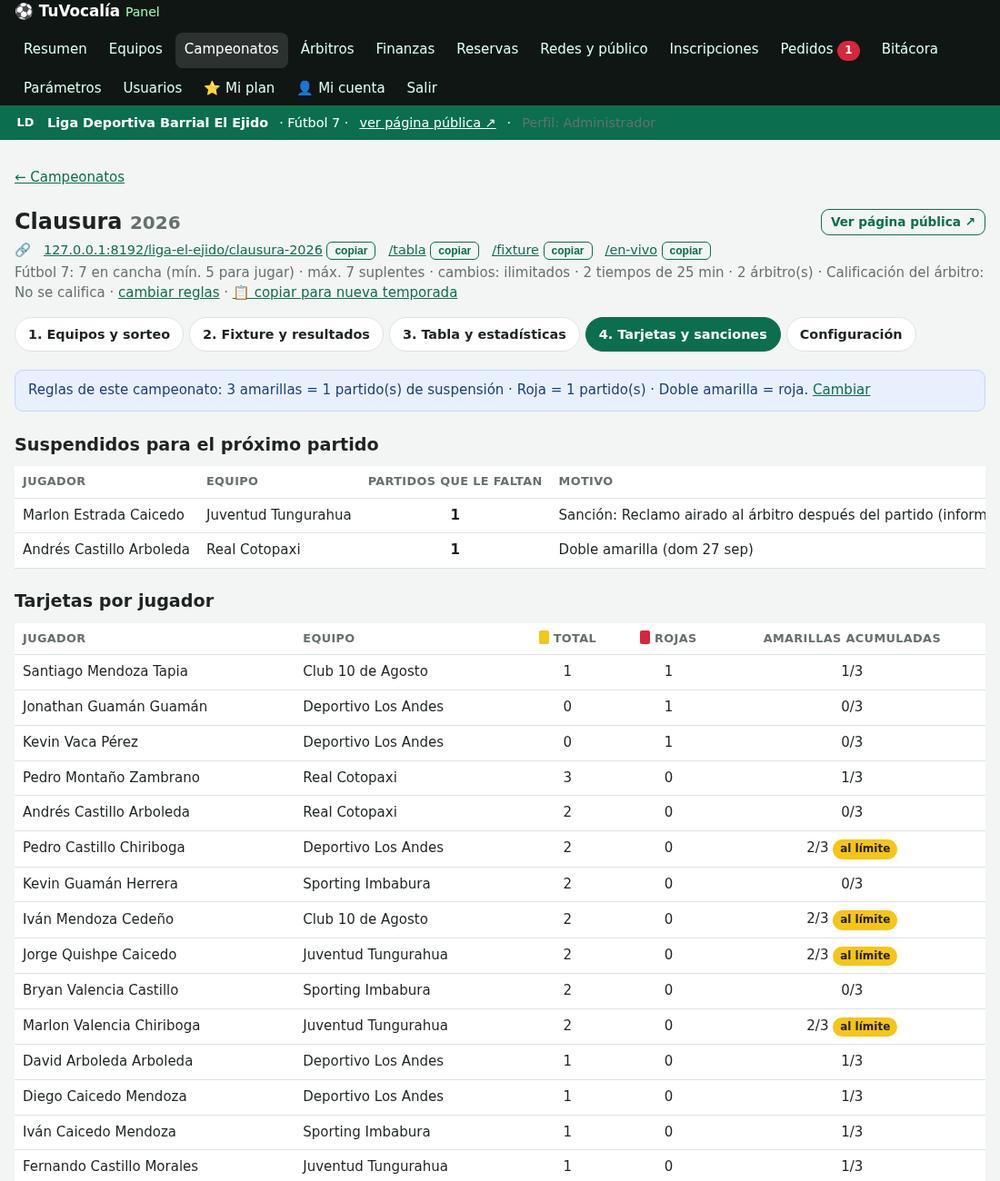Open Parámetros settings
The width and height of the screenshot is (1000, 1181).
[x=62, y=88]
